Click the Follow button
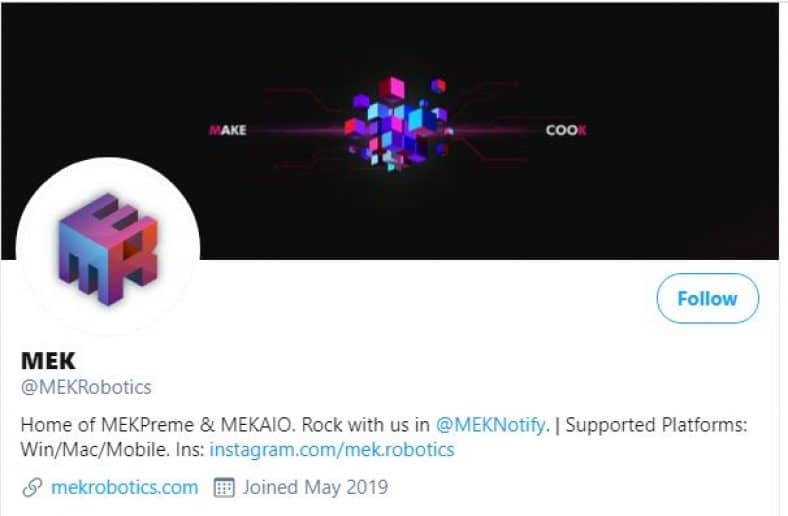The height and width of the screenshot is (516, 788). (708, 298)
